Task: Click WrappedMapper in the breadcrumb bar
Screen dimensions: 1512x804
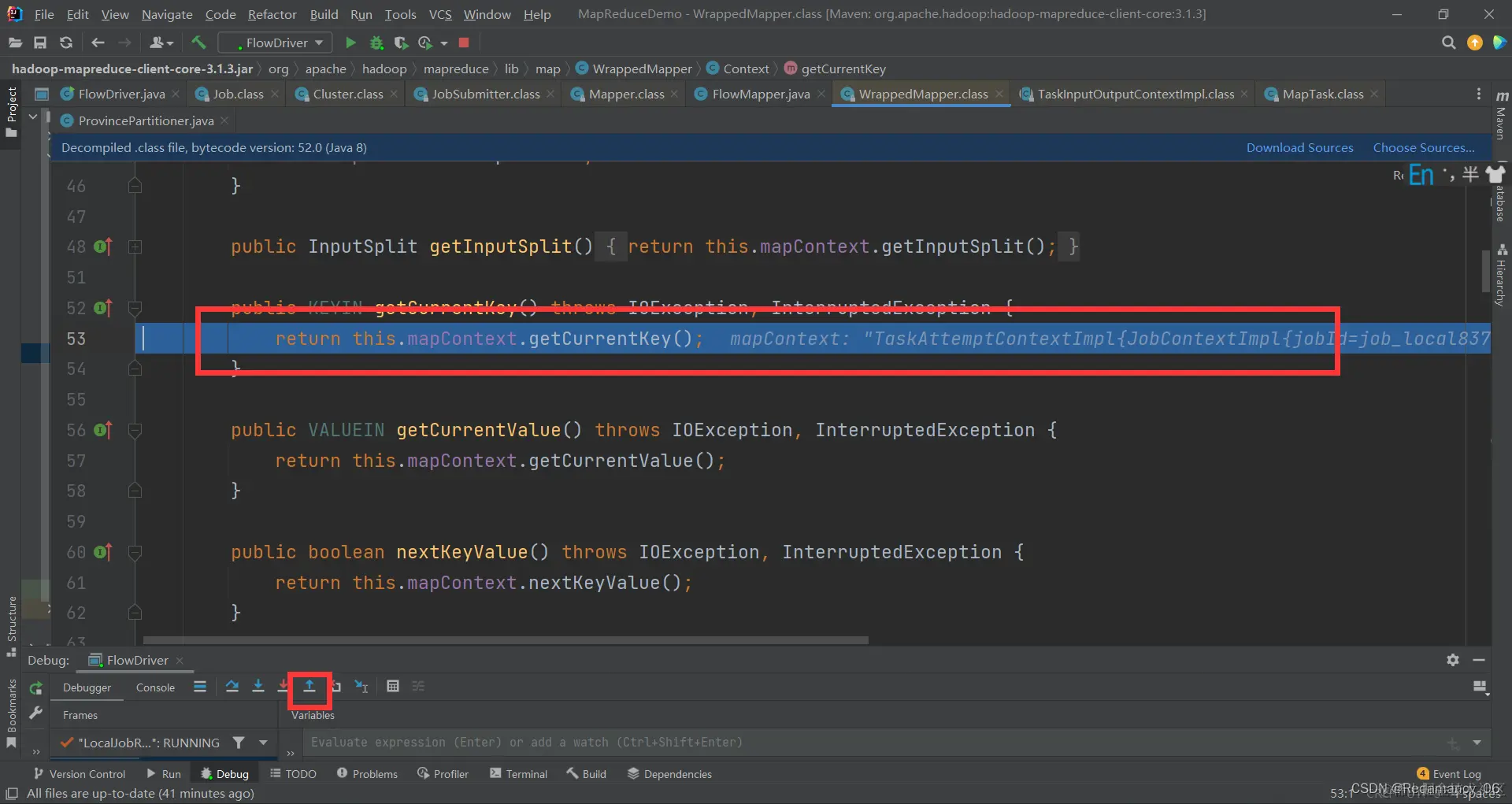Action: (634, 69)
